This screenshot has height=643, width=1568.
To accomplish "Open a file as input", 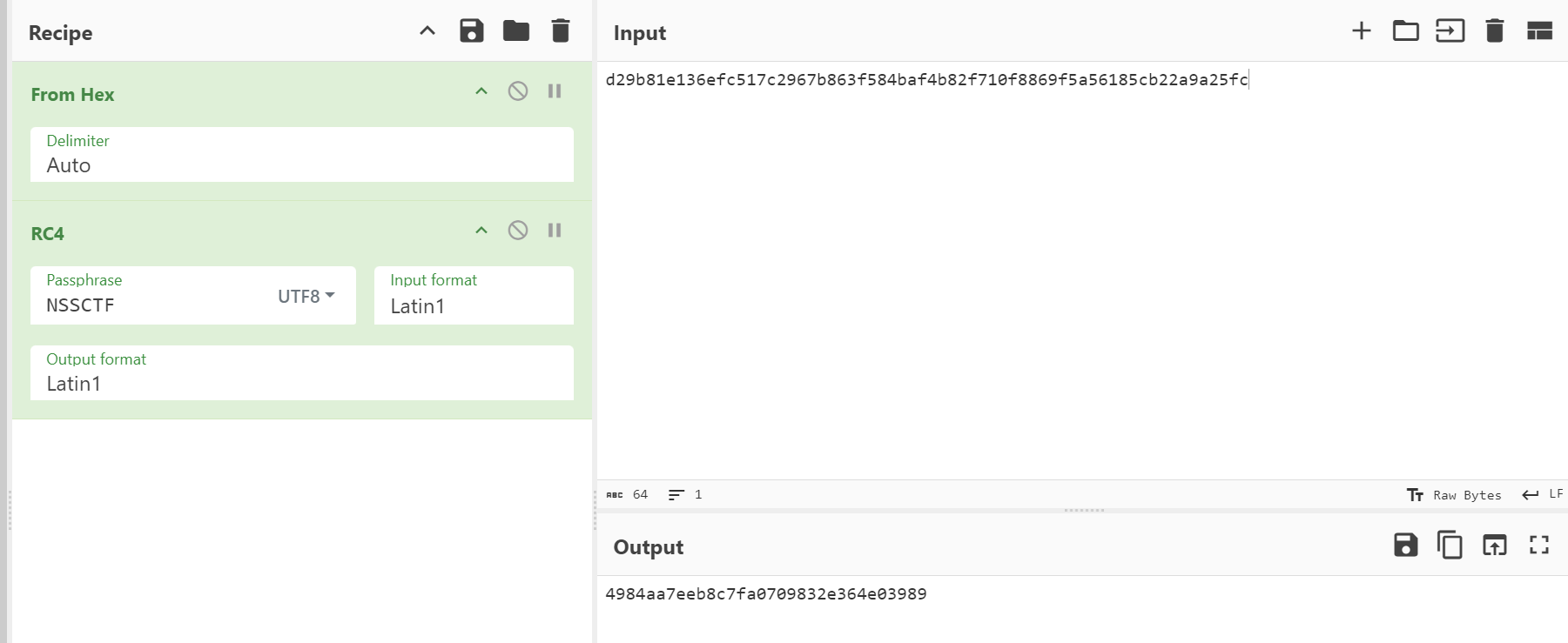I will [x=1450, y=31].
